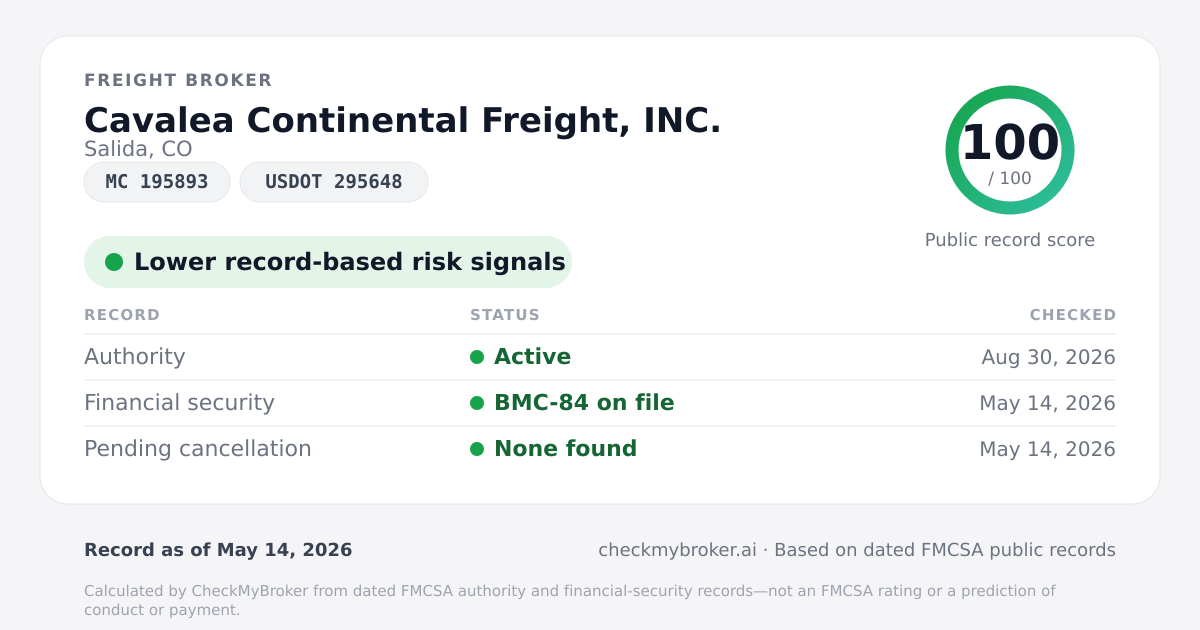Click the Aug 30, 2026 checked date
Image resolution: width=1200 pixels, height=630 pixels.
[x=1049, y=357]
